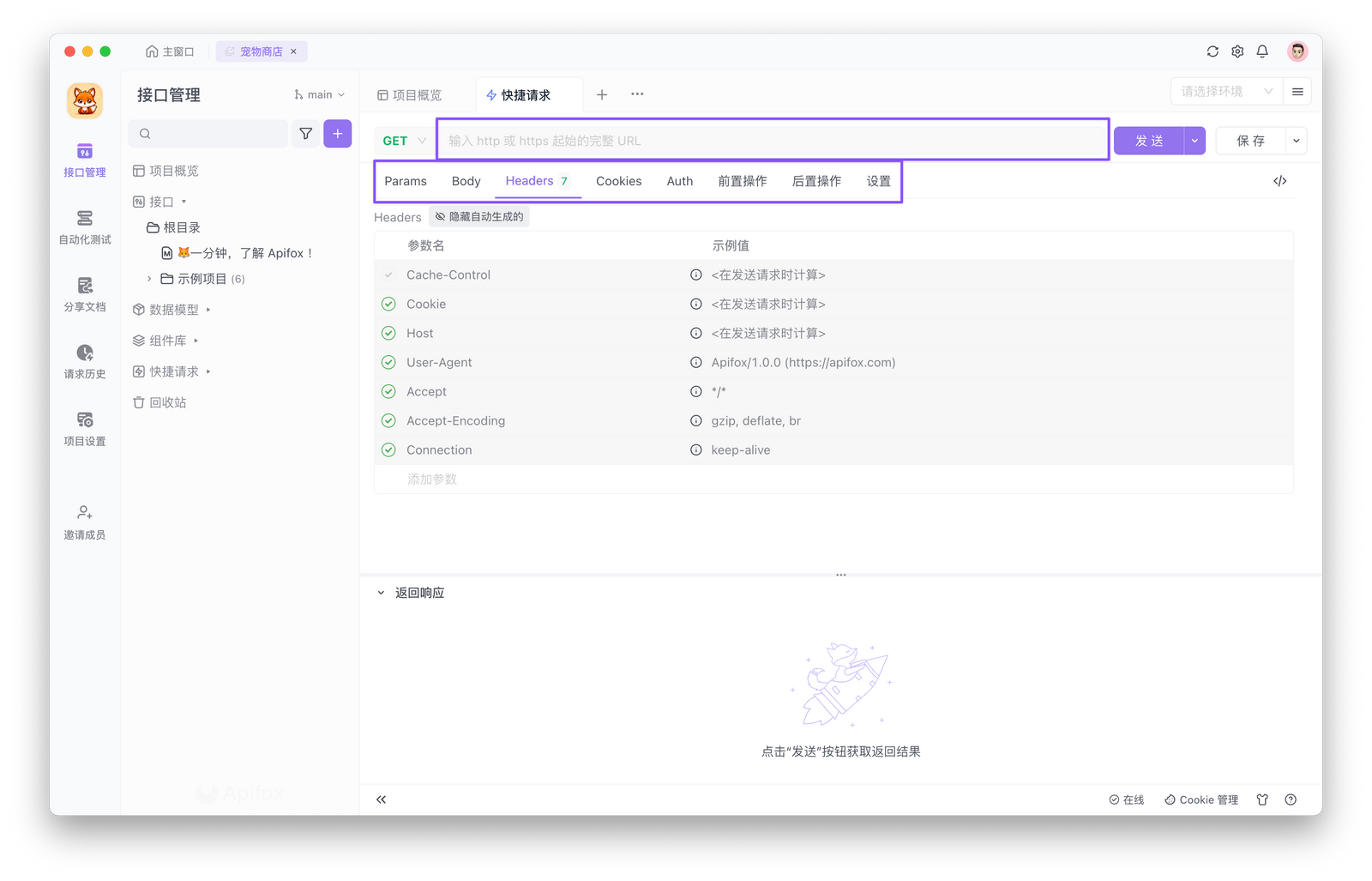This screenshot has width=1372, height=881.
Task: Switch to the Body tab
Action: pyautogui.click(x=466, y=181)
